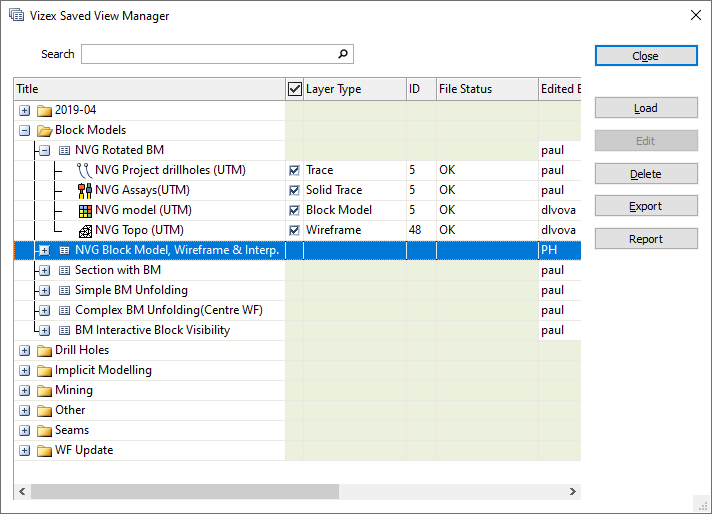Expand the Simple BM Unfolding view
The height and width of the screenshot is (516, 712).
[x=44, y=290]
